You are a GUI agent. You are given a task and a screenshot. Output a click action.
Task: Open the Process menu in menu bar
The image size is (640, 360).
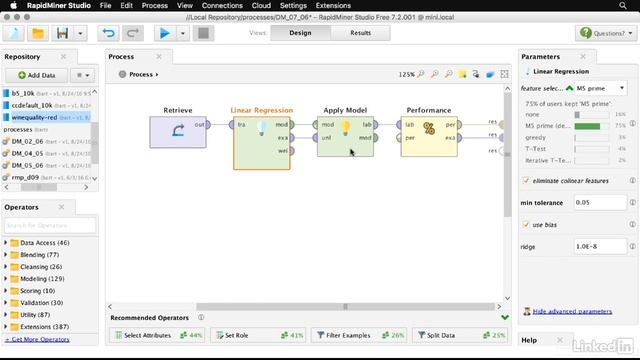click(154, 5)
